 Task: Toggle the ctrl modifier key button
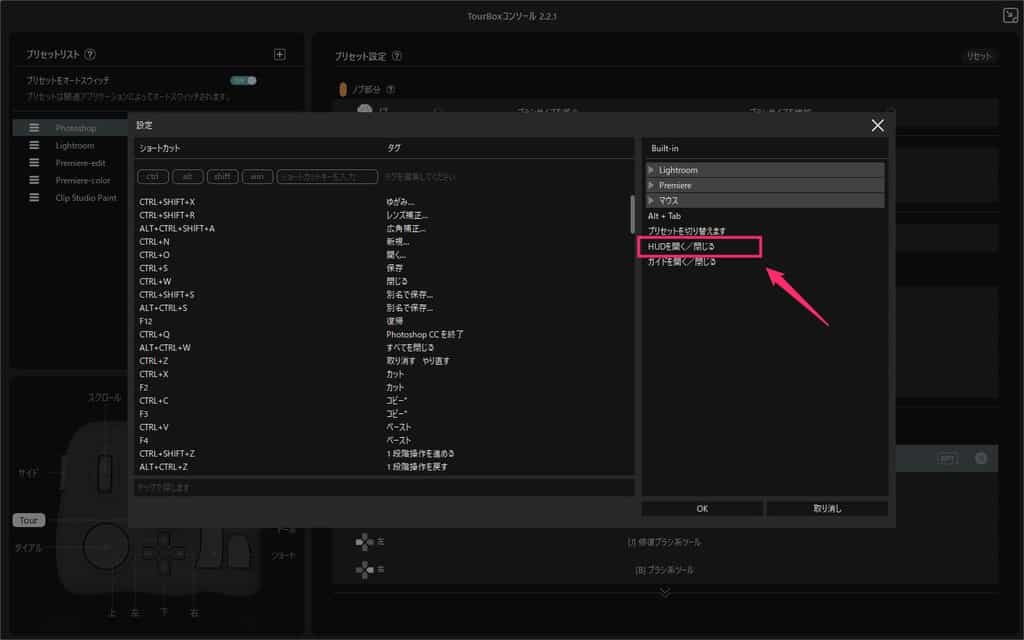click(x=153, y=177)
